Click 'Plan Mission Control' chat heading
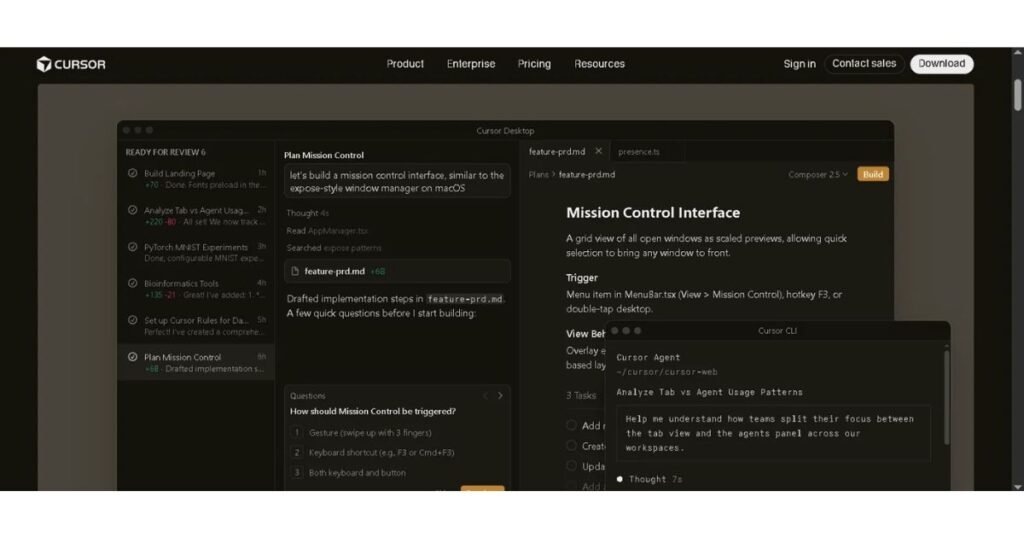Viewport: 1024px width, 538px height. click(324, 155)
